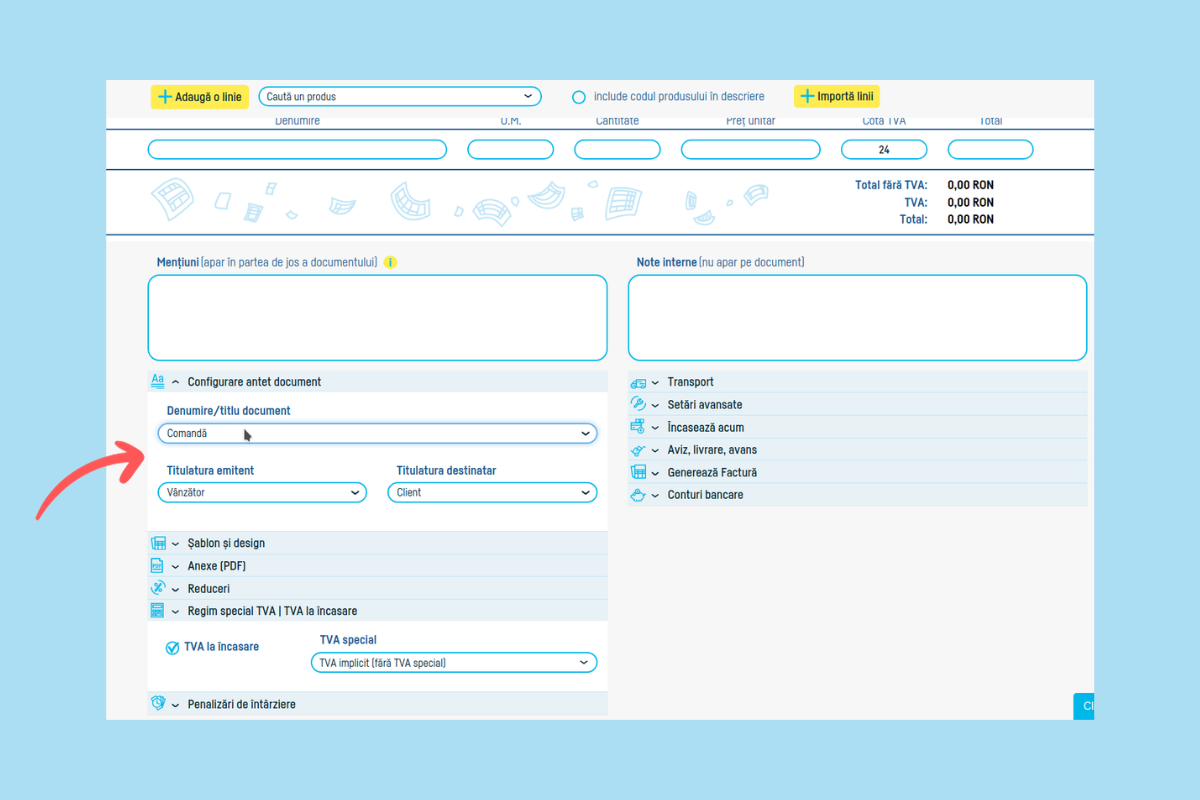Click inside the Note interne text area
This screenshot has width=1200, height=800.
point(857,318)
